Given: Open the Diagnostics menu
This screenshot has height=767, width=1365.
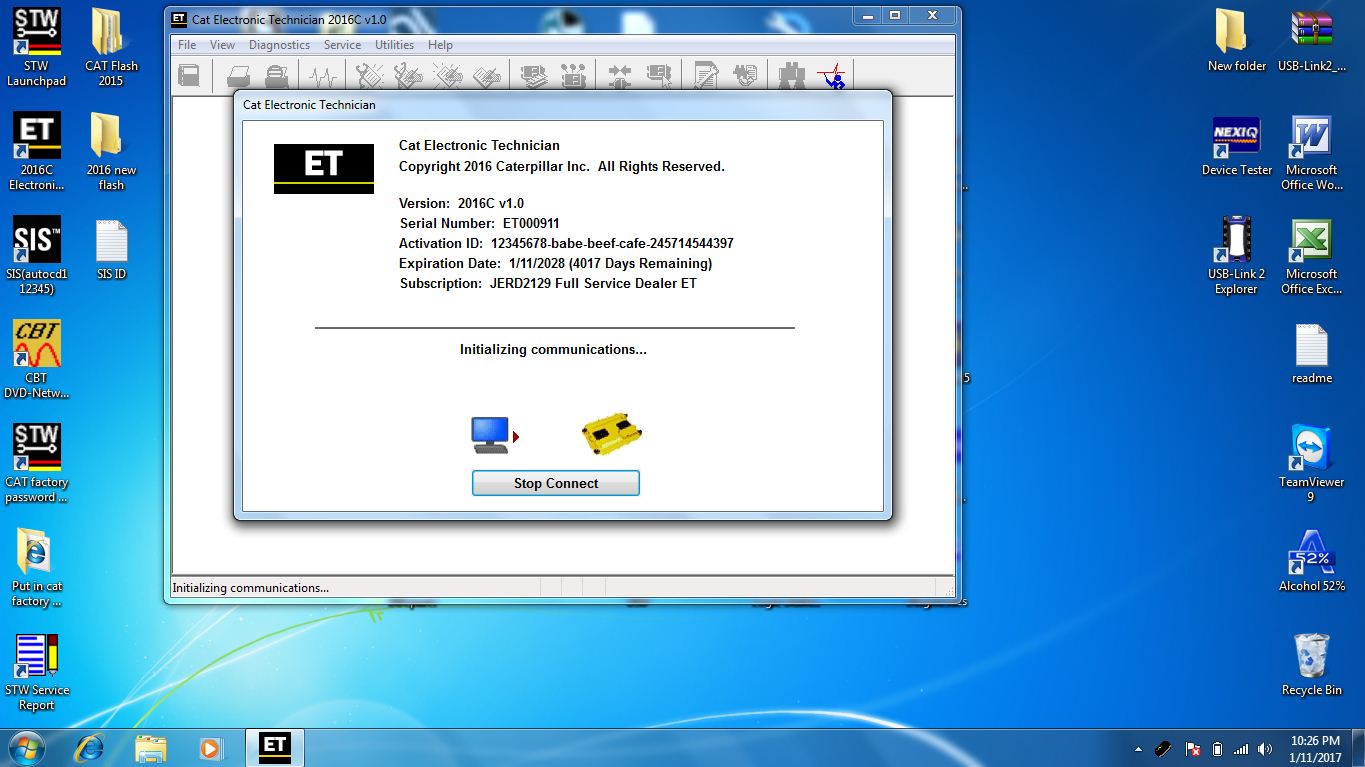Looking at the screenshot, I should coord(279,45).
